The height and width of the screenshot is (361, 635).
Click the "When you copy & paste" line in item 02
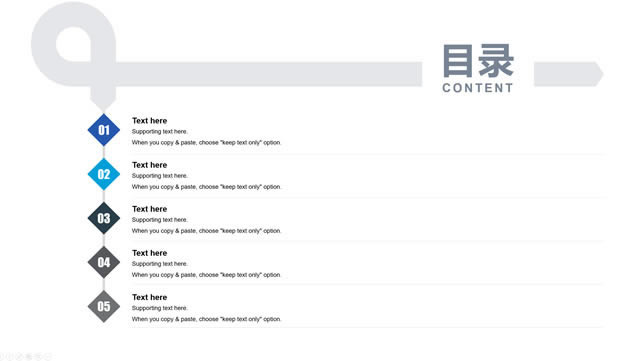pyautogui.click(x=207, y=187)
